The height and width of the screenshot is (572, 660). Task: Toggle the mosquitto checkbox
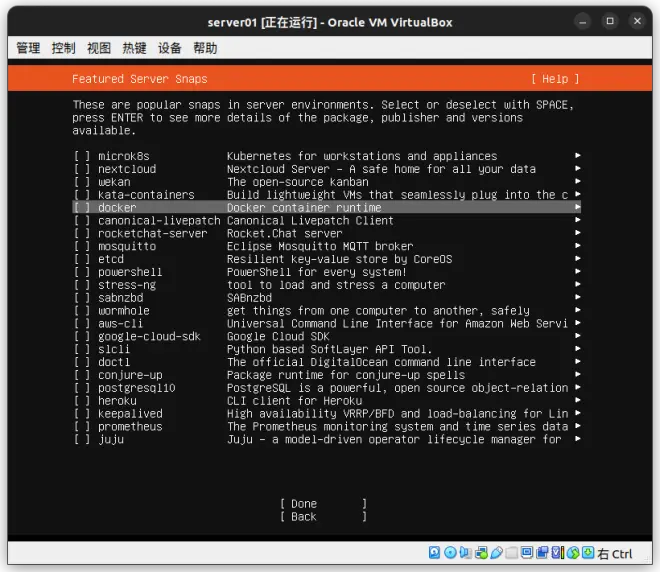[x=82, y=246]
